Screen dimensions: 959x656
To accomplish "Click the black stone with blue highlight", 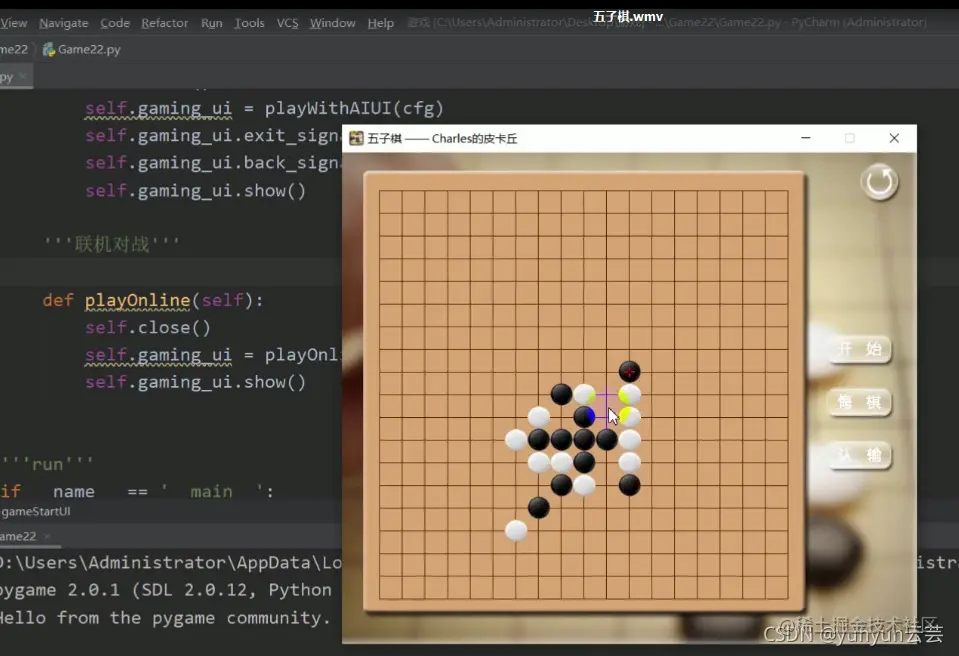I will pos(584,416).
